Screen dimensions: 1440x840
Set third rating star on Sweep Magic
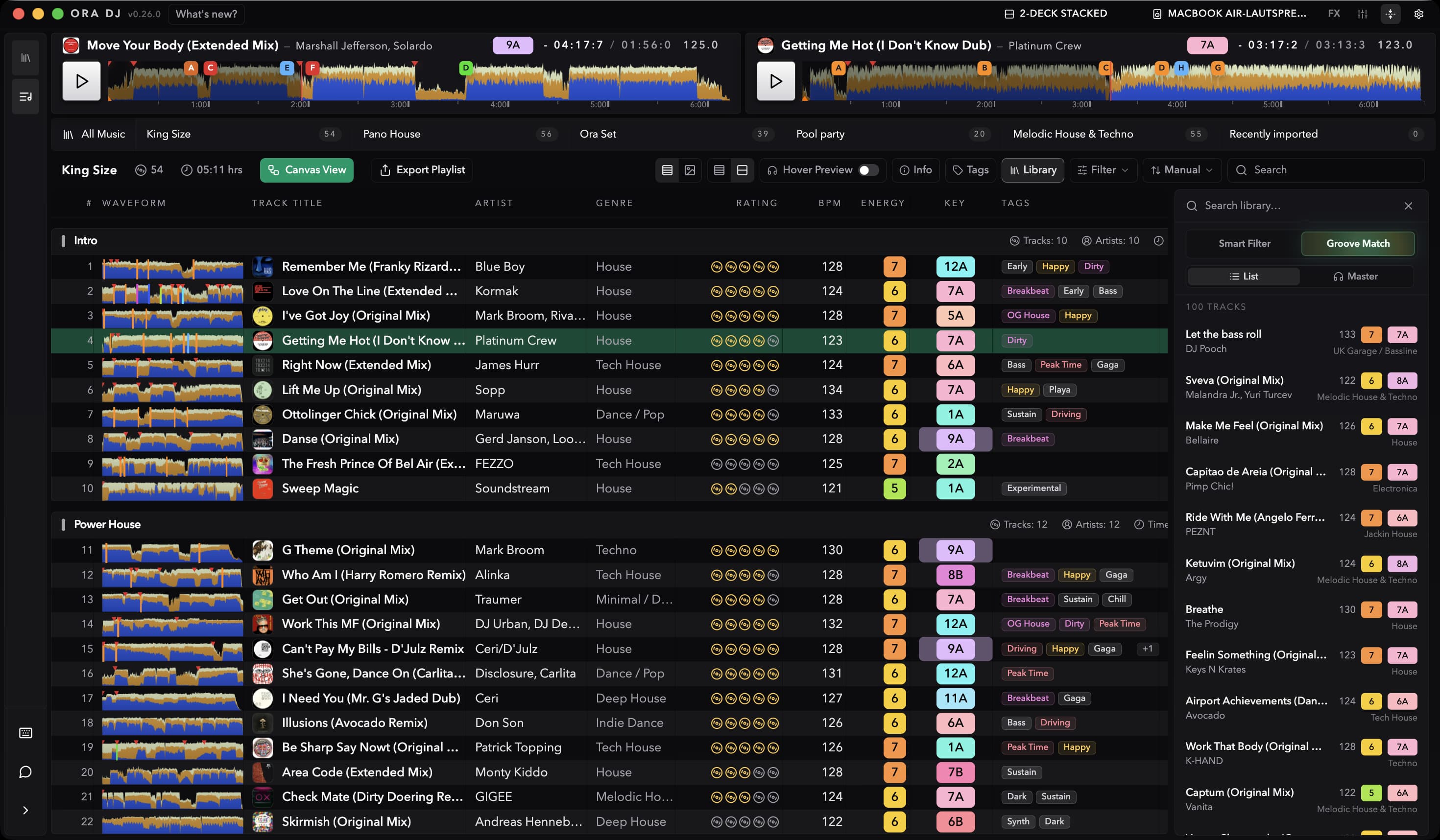[744, 489]
